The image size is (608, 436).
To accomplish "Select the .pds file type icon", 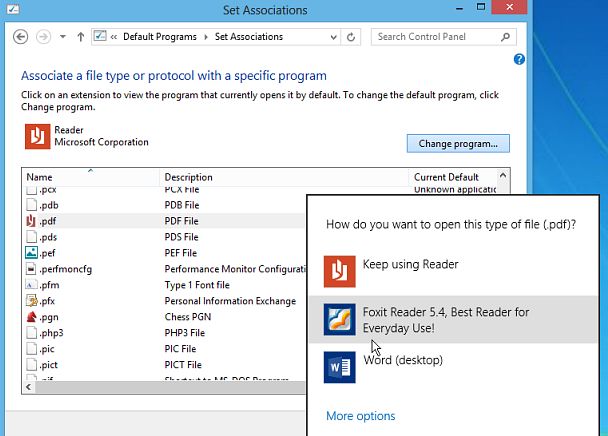I will point(31,237).
